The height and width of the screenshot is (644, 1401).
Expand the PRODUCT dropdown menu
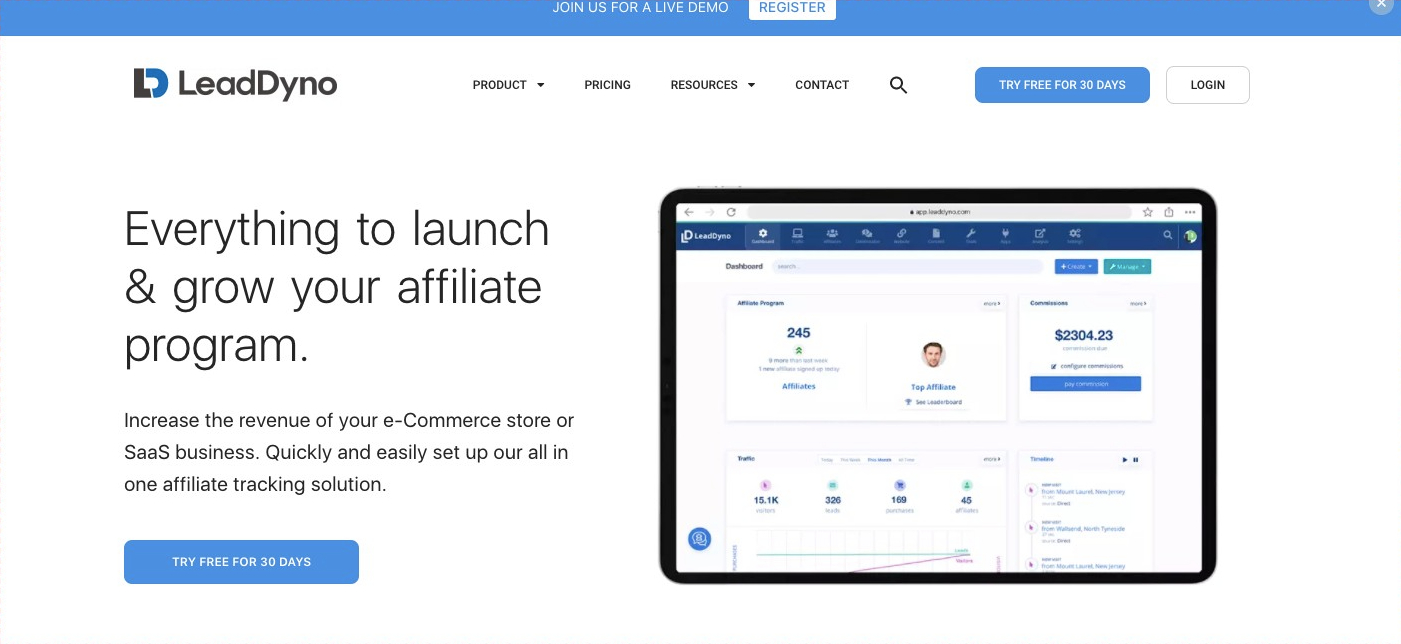click(x=508, y=85)
